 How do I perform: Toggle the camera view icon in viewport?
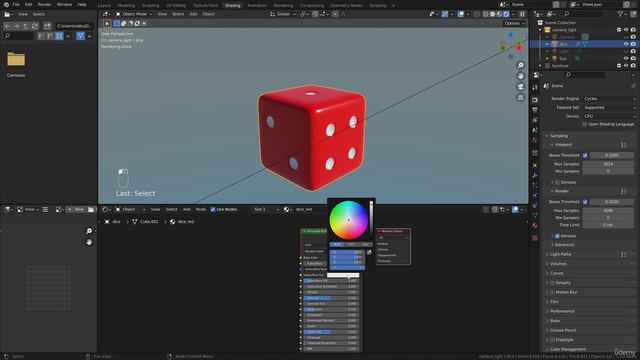(521, 87)
